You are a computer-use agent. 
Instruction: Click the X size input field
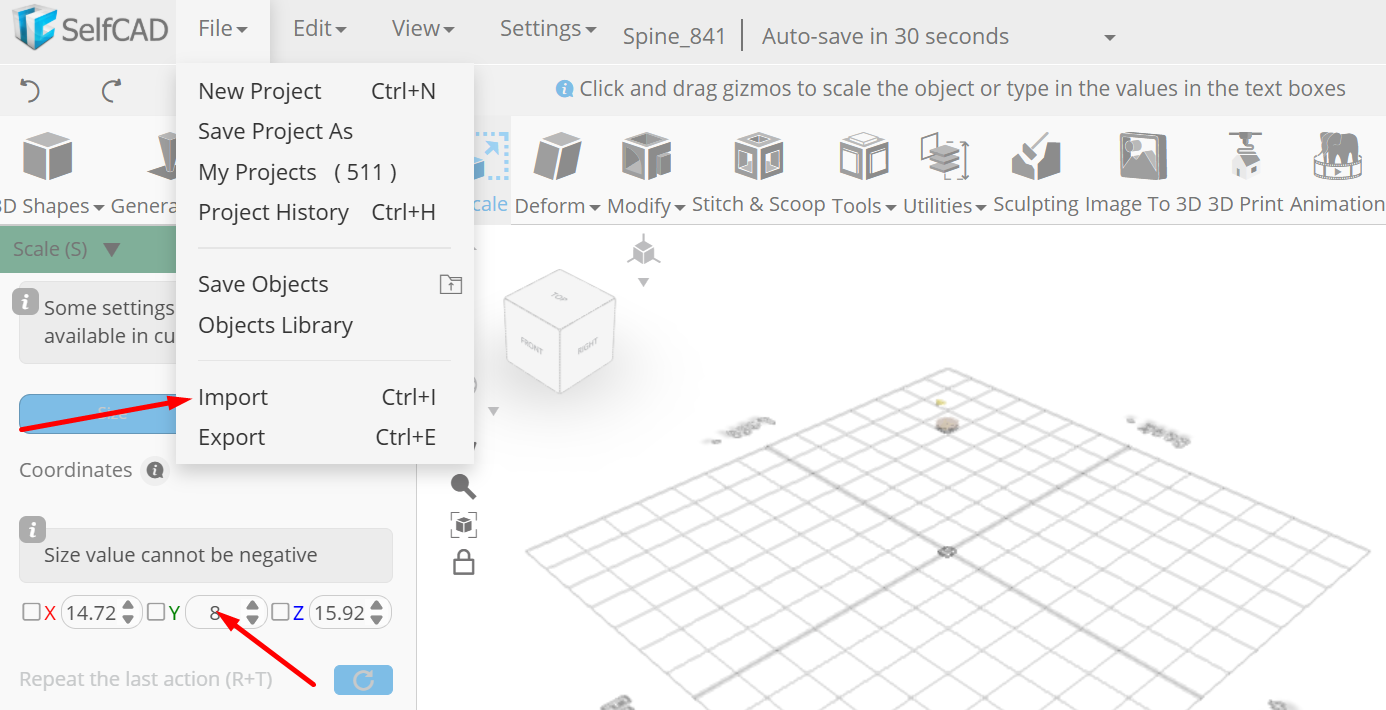pyautogui.click(x=91, y=613)
